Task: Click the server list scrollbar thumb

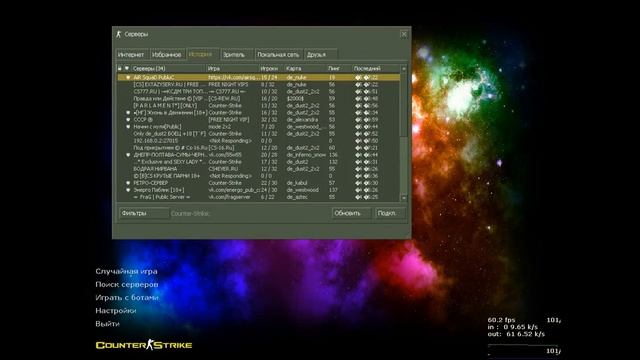Action: tap(404, 105)
